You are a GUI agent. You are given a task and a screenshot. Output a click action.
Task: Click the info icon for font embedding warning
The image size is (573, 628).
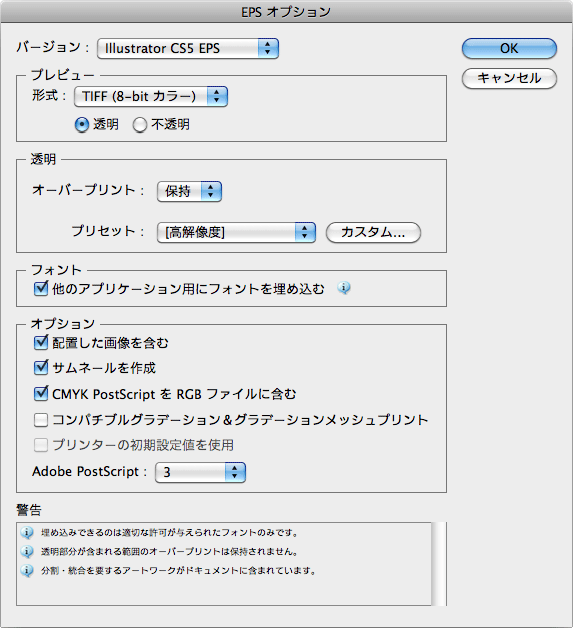(x=27, y=532)
